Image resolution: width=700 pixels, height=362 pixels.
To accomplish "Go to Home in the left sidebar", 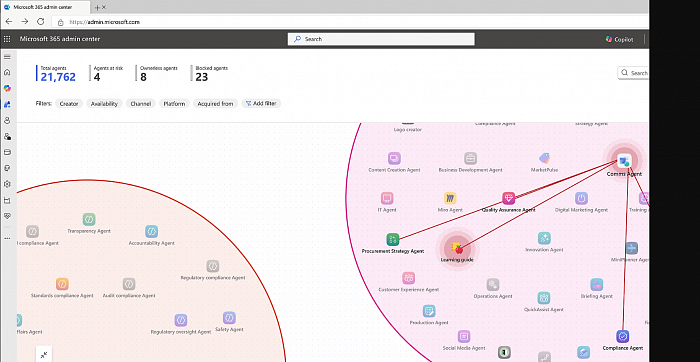I will 7,72.
